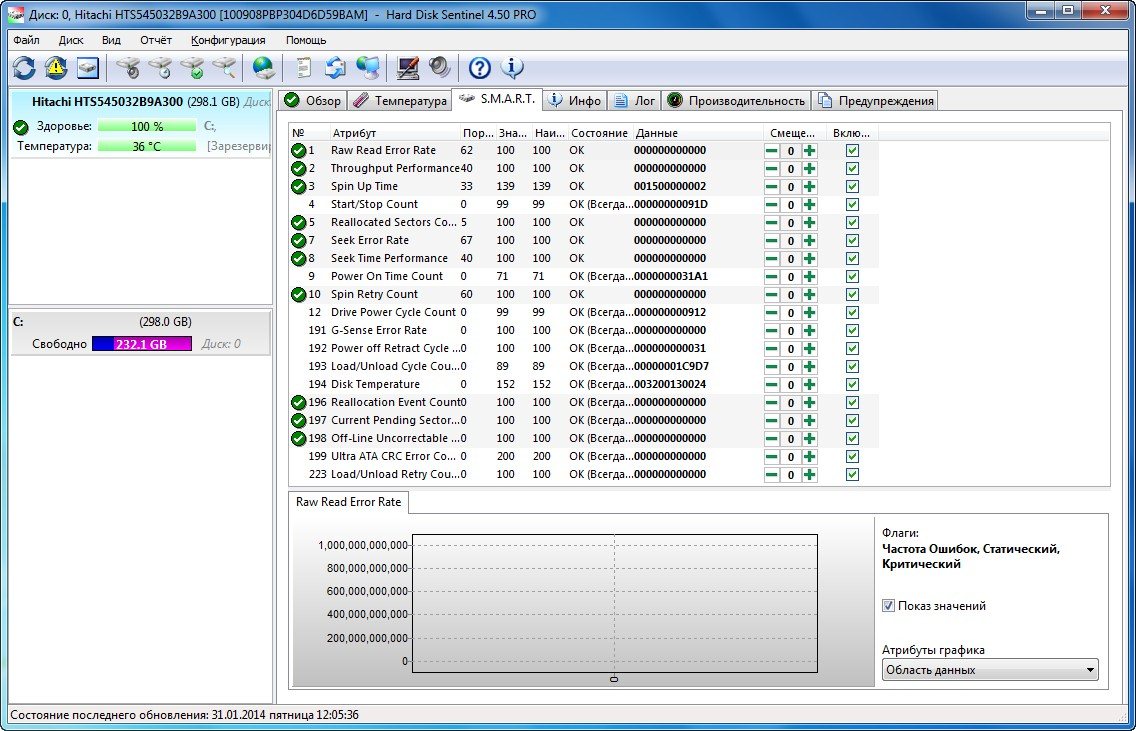Decrease offset for Seek Error Rate with minus

(x=771, y=241)
